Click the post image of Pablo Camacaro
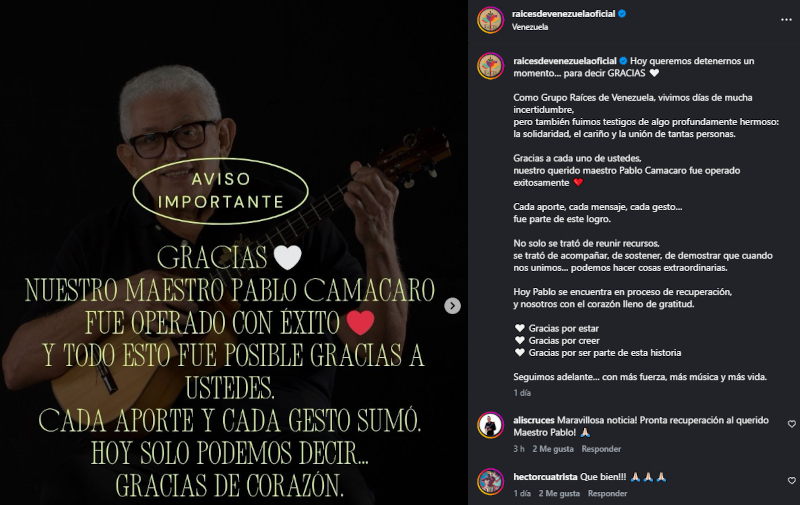This screenshot has width=800, height=505. click(234, 252)
